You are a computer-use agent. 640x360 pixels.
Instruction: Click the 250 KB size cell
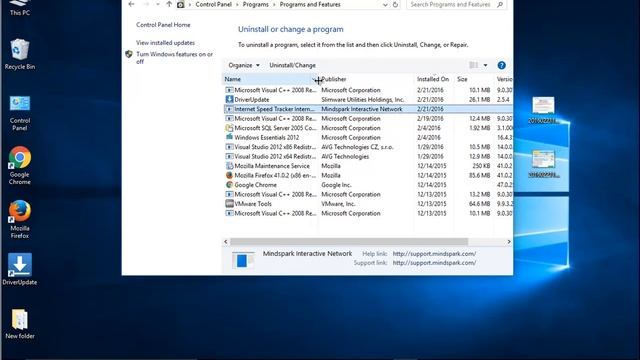click(481, 166)
